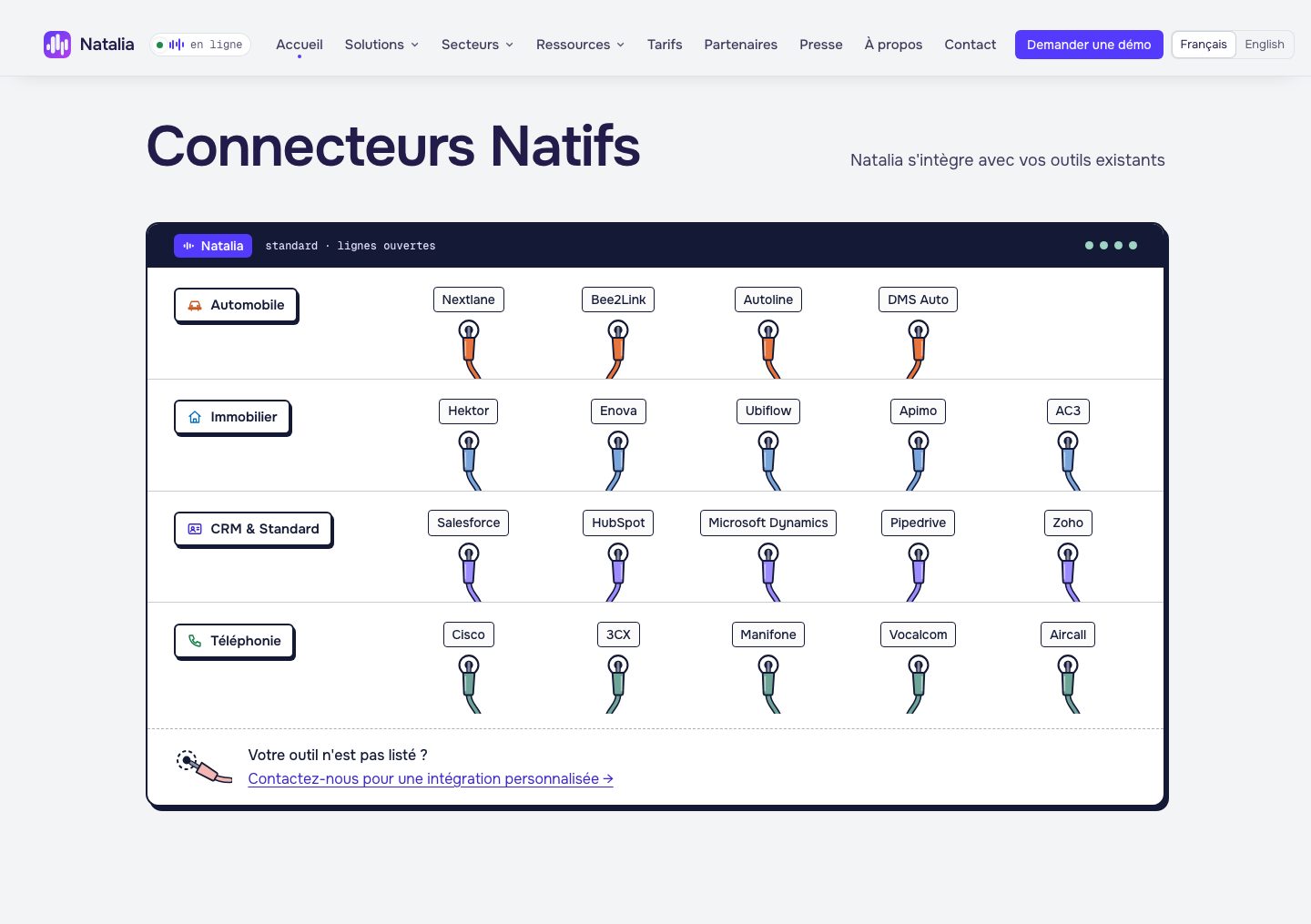Switch language to English

click(1265, 45)
